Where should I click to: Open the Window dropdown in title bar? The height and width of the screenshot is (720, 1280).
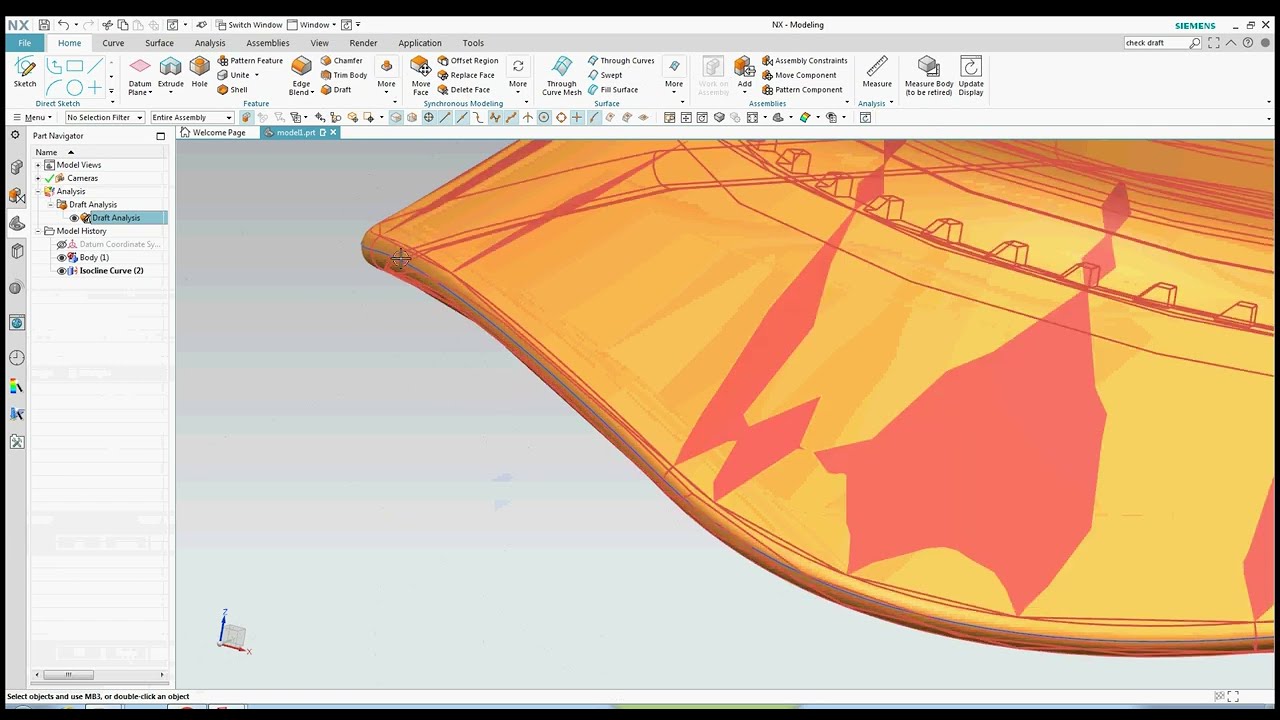click(313, 24)
